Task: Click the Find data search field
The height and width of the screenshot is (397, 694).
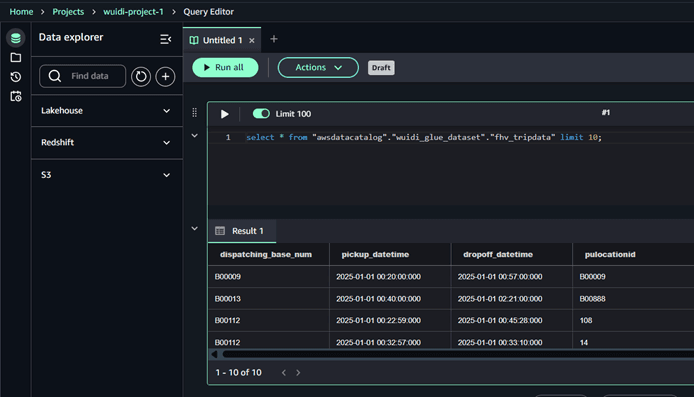Action: pyautogui.click(x=83, y=76)
